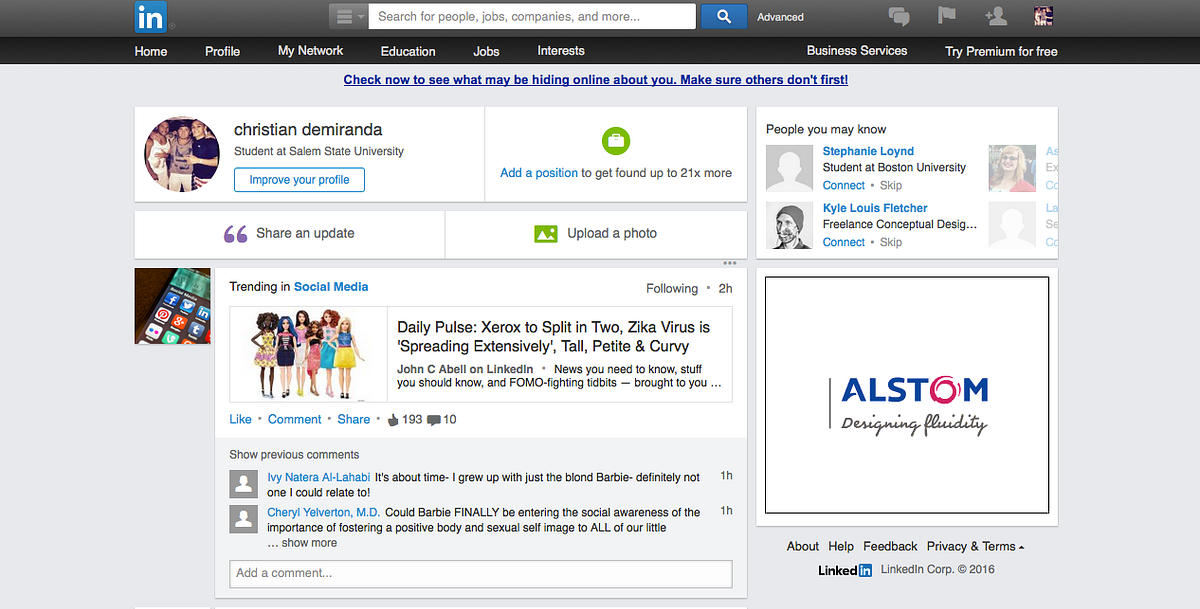Like the Daily Pulse post
1200x609 pixels.
coord(240,420)
